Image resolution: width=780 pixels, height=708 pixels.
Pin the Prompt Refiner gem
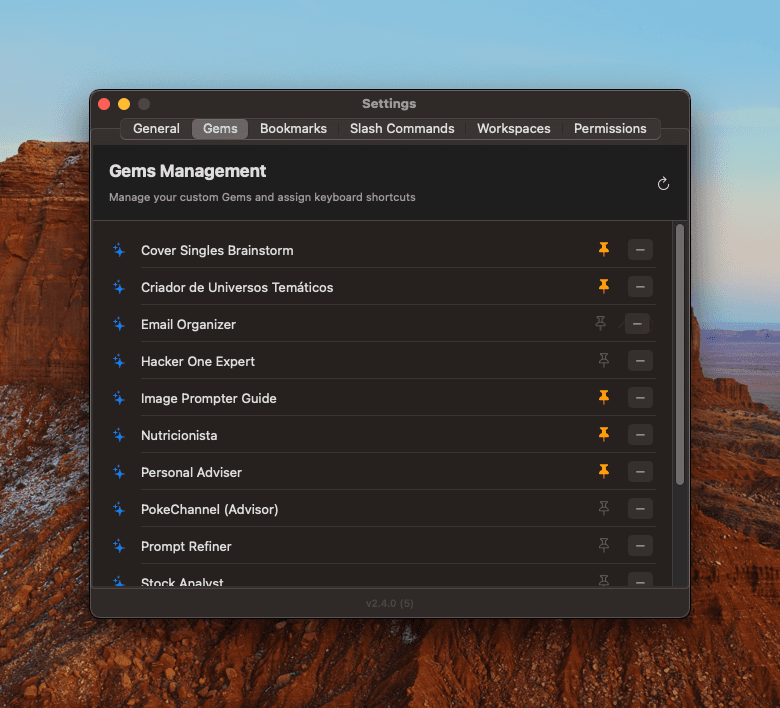pos(603,545)
